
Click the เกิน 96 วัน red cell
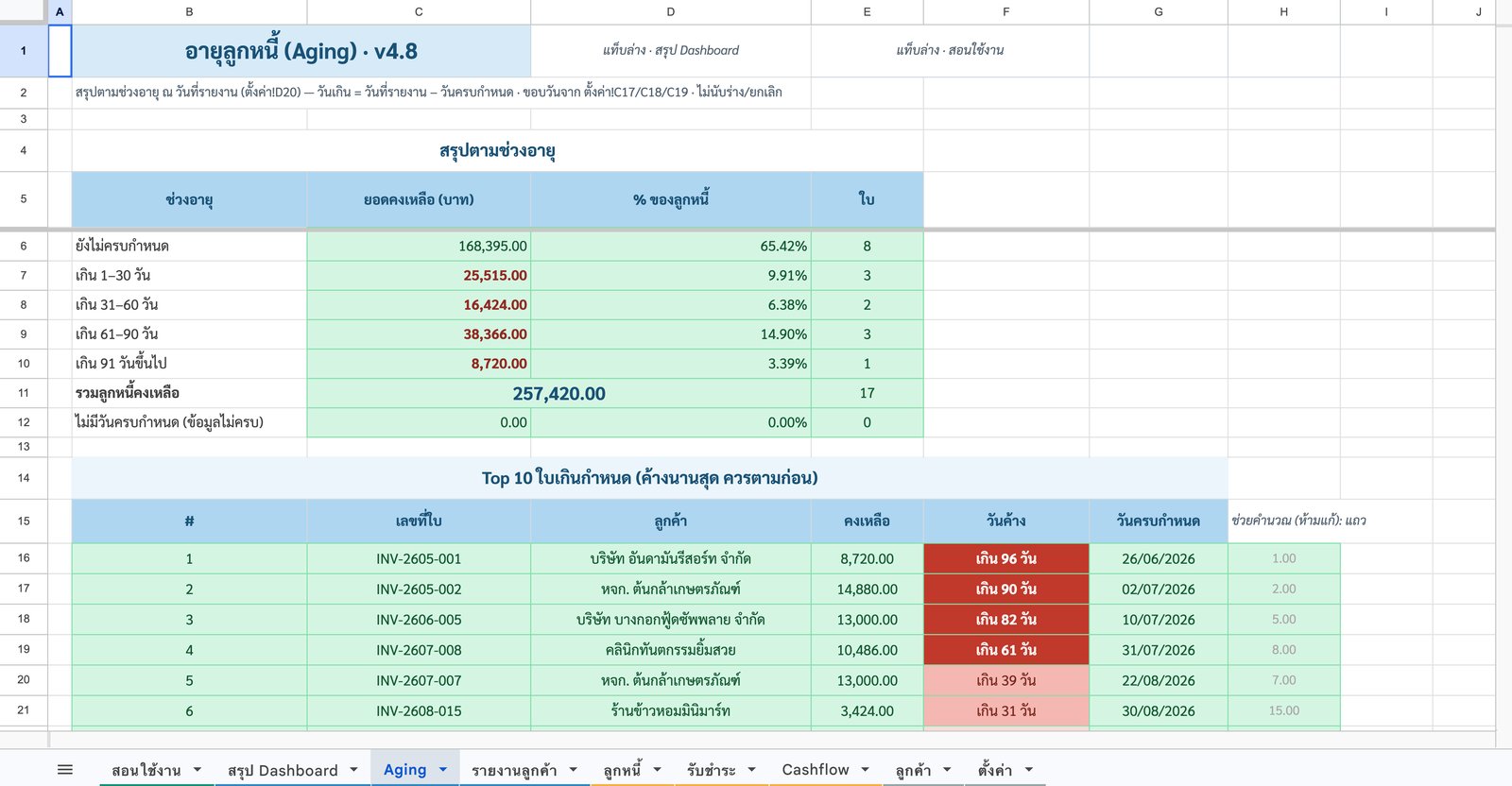pyautogui.click(x=1006, y=558)
